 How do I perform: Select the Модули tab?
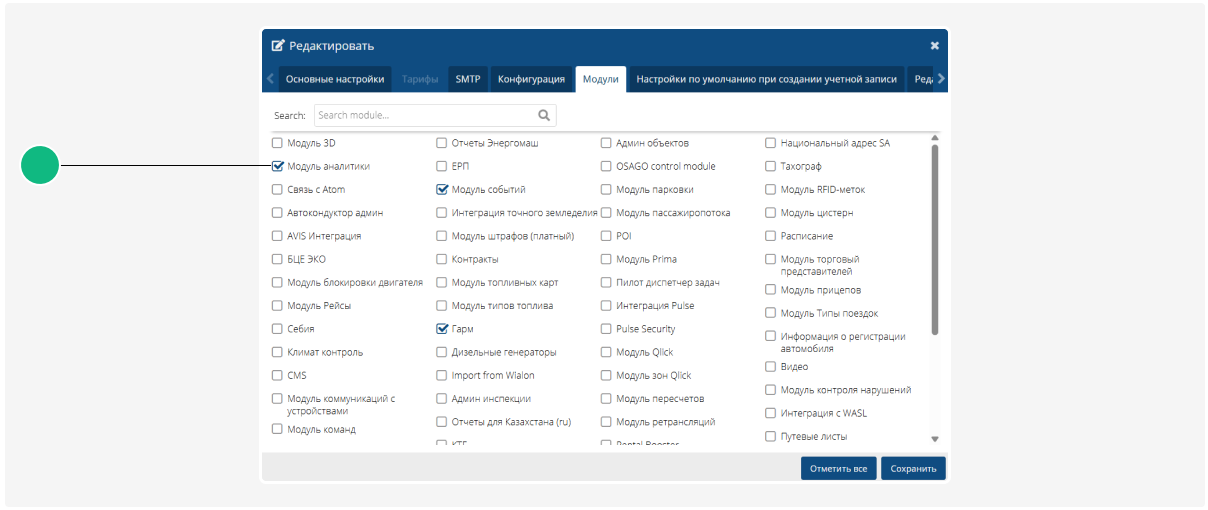click(x=600, y=79)
